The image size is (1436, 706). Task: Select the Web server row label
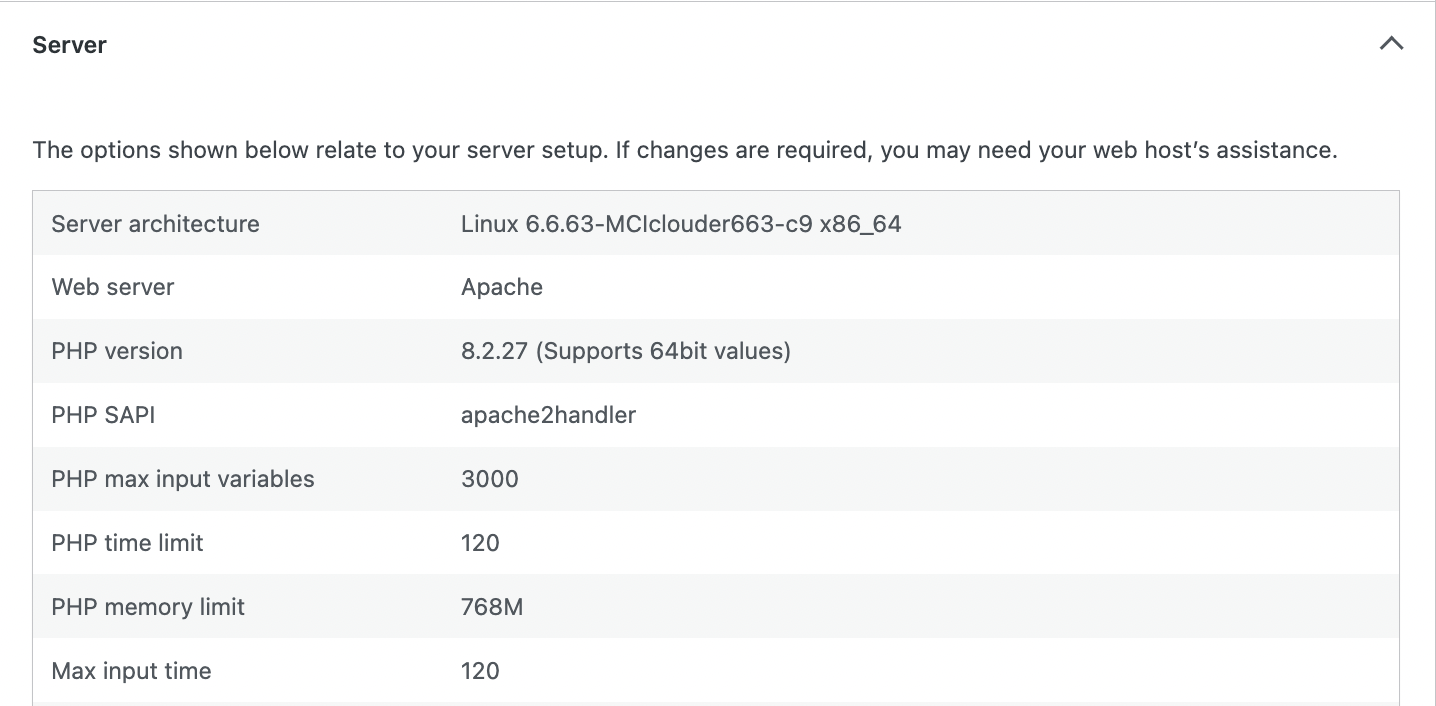click(112, 287)
